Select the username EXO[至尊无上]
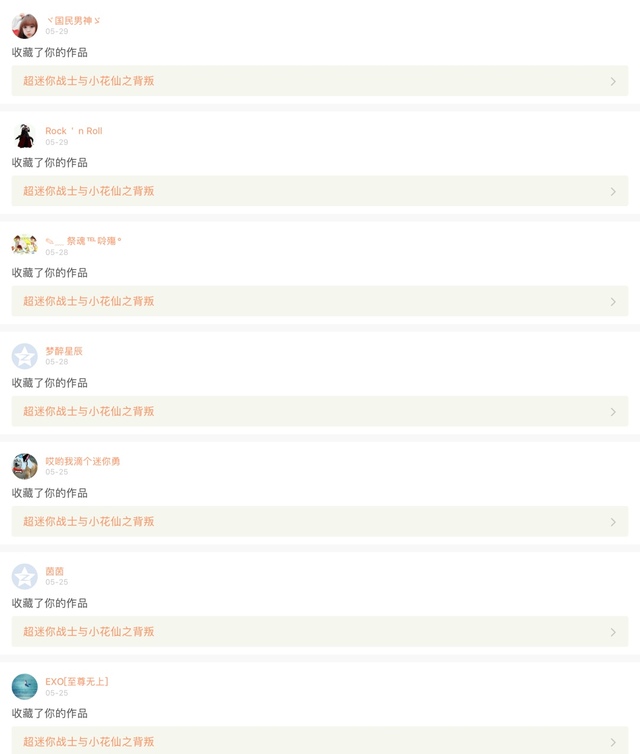This screenshot has height=754, width=640. [77, 681]
